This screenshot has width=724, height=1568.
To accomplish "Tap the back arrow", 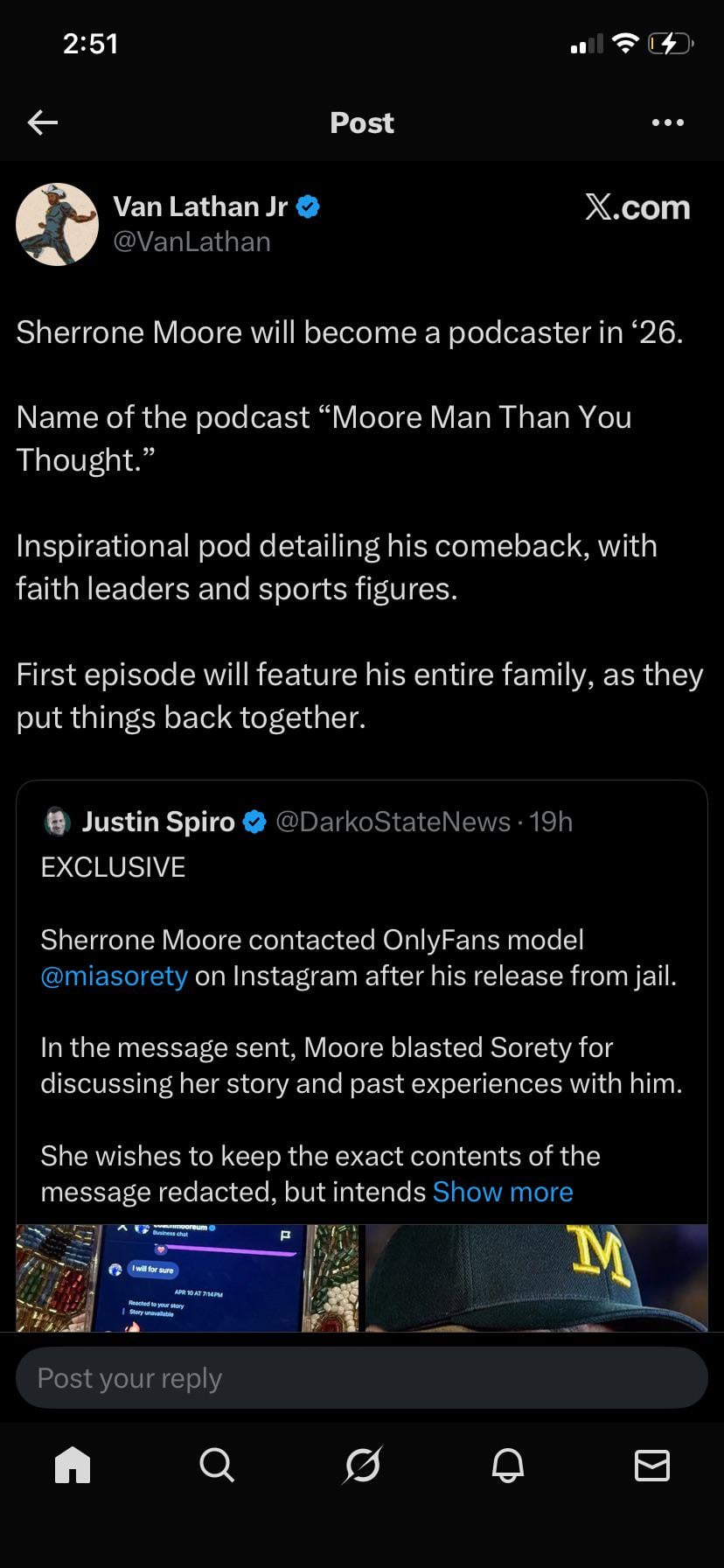I will pos(42,122).
